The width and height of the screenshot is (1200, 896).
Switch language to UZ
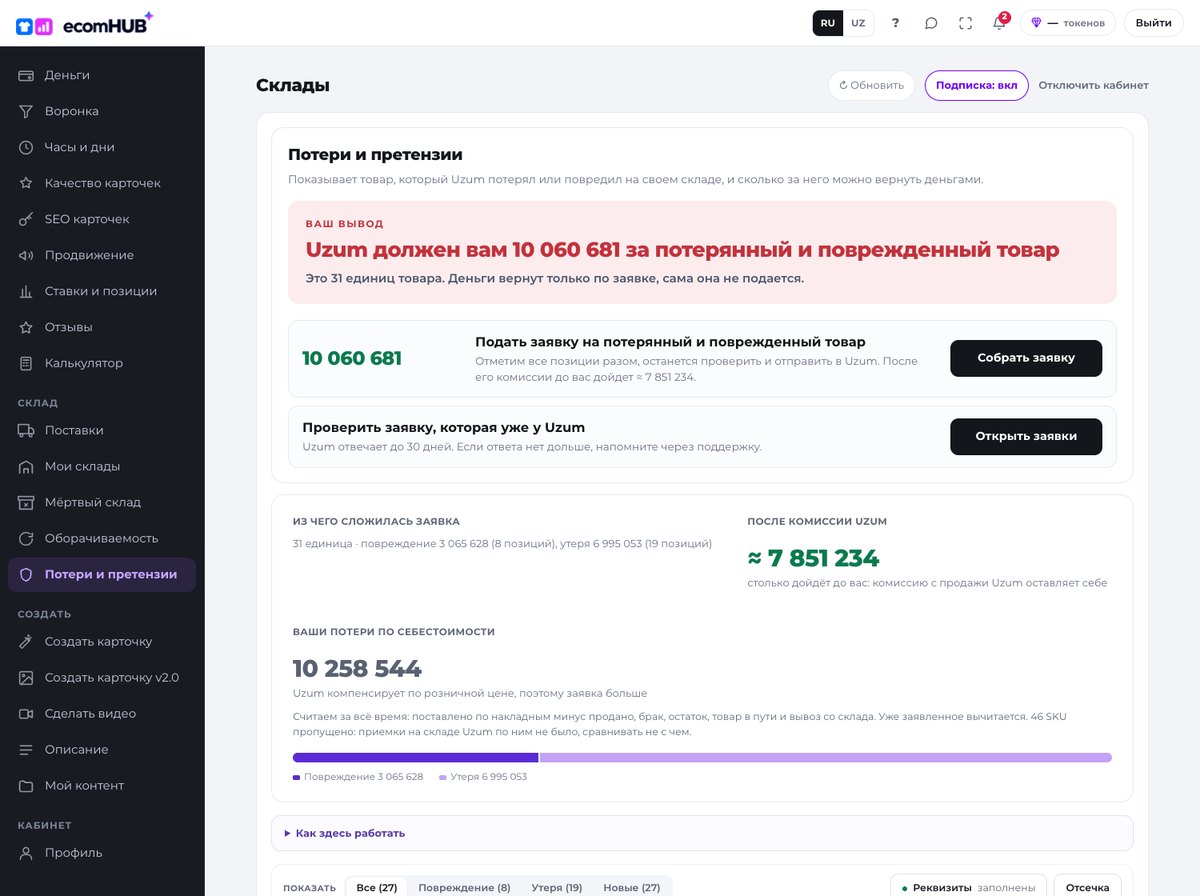[858, 23]
